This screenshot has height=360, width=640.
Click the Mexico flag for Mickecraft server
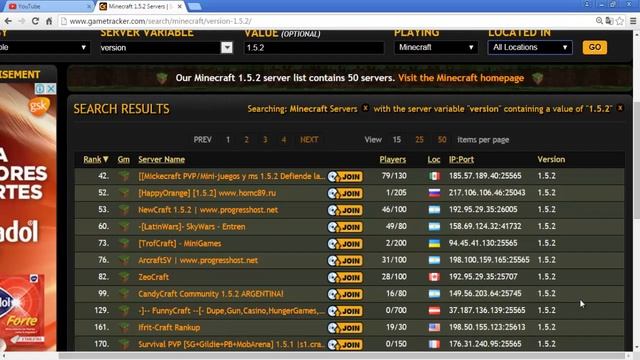pyautogui.click(x=434, y=176)
